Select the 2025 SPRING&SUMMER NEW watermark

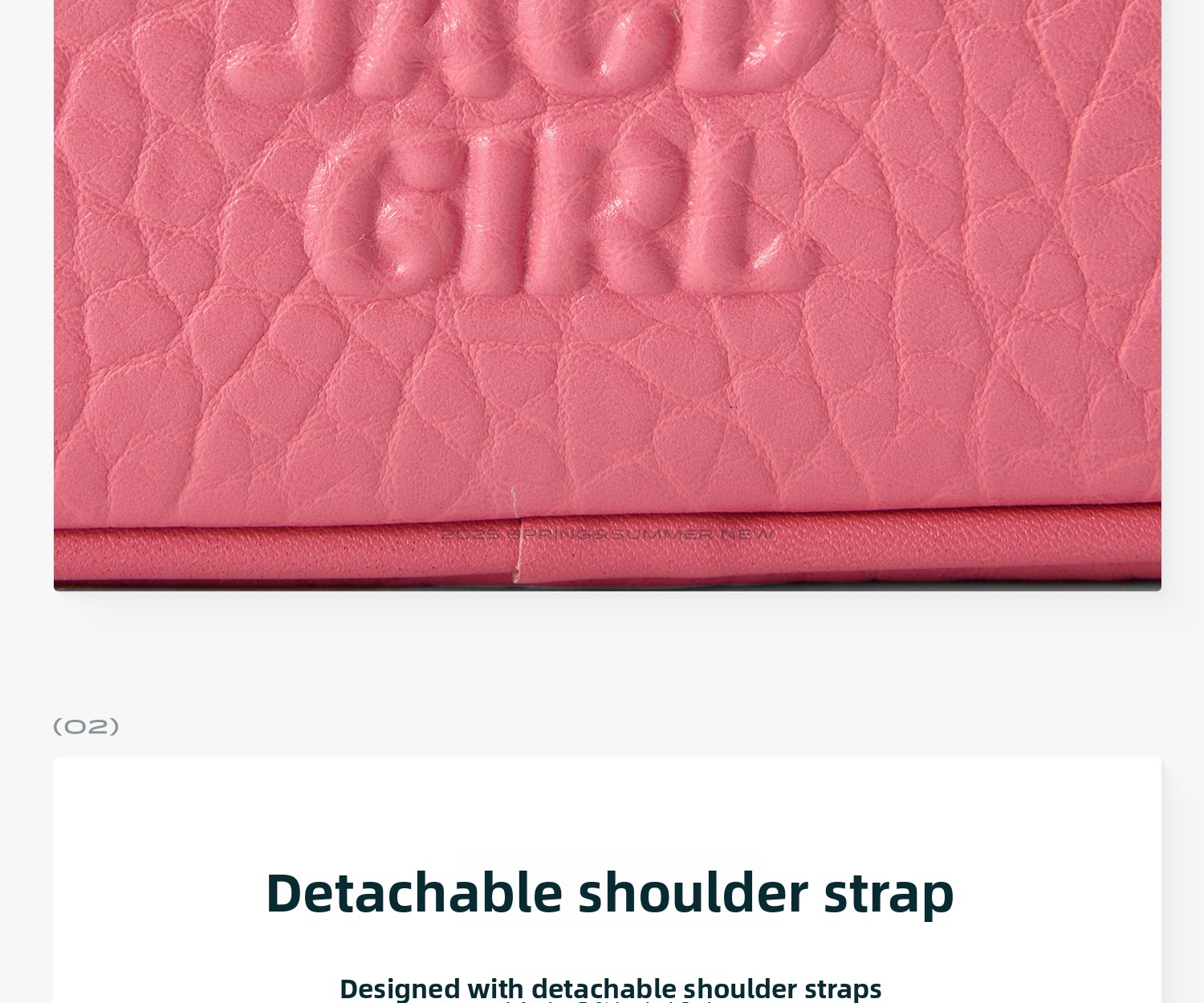tap(608, 534)
